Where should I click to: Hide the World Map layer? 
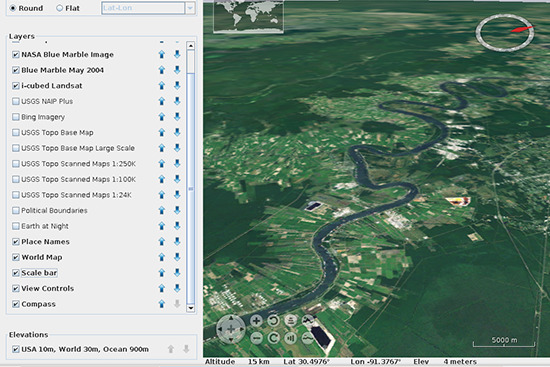[x=15, y=257]
